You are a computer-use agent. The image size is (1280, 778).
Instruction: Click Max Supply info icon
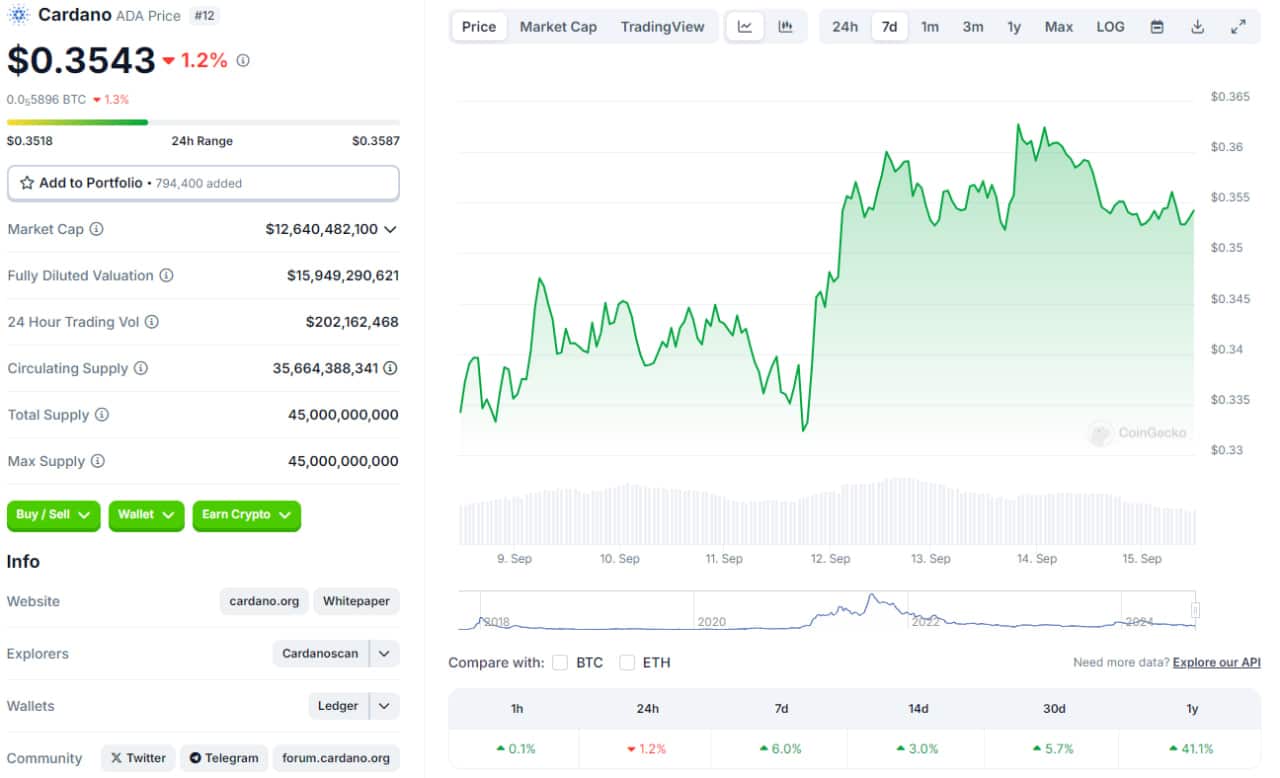click(98, 461)
